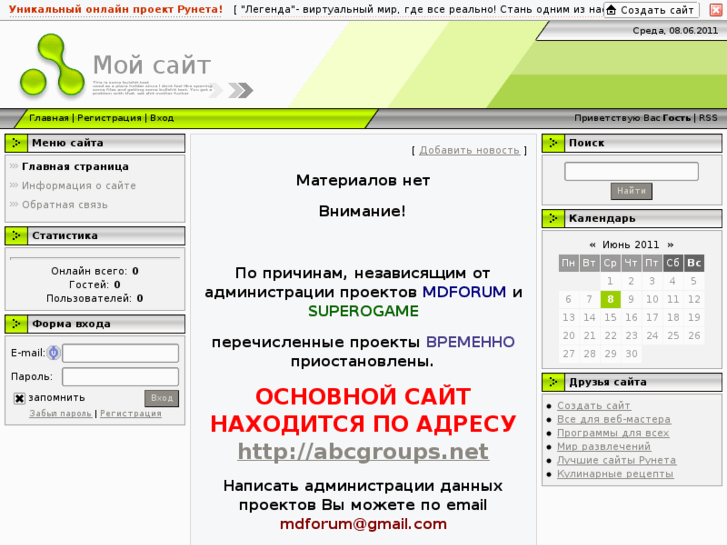Open Главная страница in site menu

coord(75,167)
